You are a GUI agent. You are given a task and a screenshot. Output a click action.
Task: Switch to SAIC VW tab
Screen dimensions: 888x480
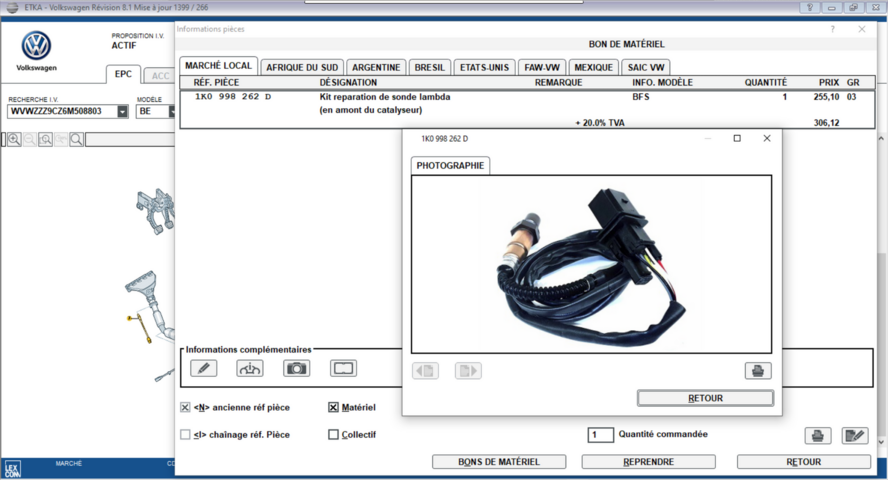pos(646,67)
